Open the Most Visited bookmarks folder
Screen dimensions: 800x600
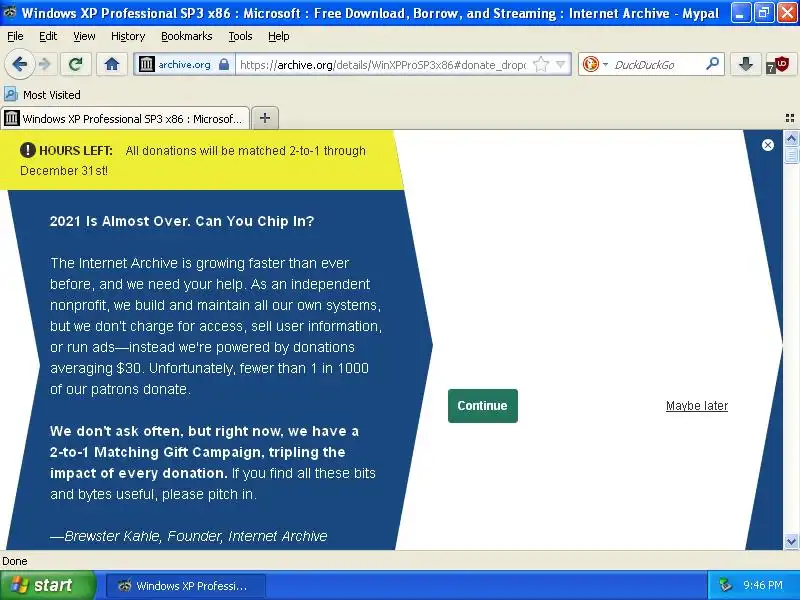pyautogui.click(x=42, y=94)
